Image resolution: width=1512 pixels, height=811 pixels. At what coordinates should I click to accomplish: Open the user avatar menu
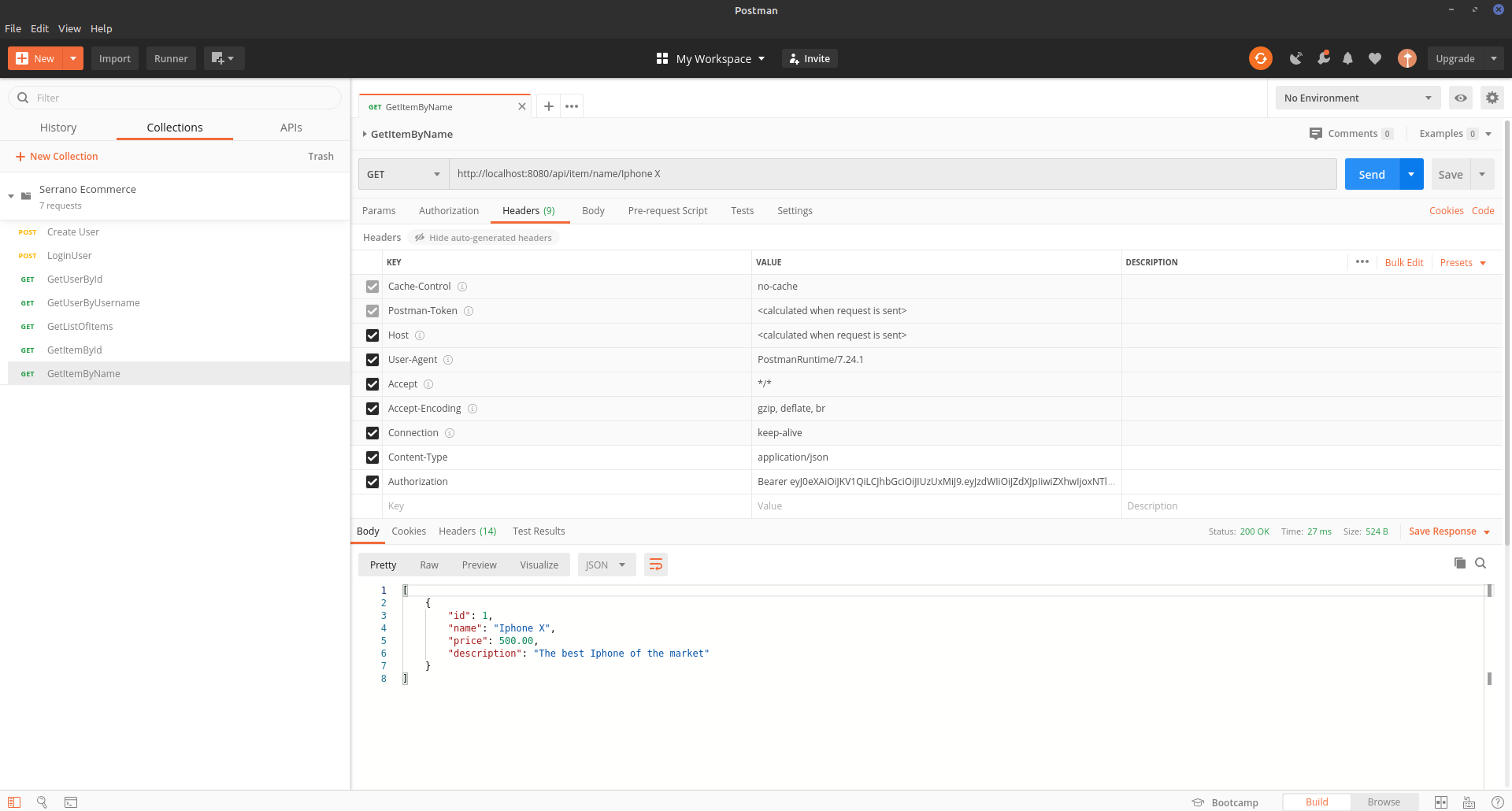click(1407, 58)
